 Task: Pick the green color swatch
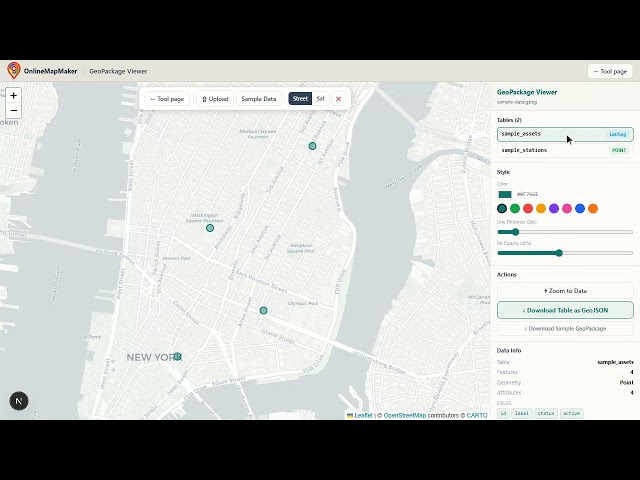click(515, 209)
